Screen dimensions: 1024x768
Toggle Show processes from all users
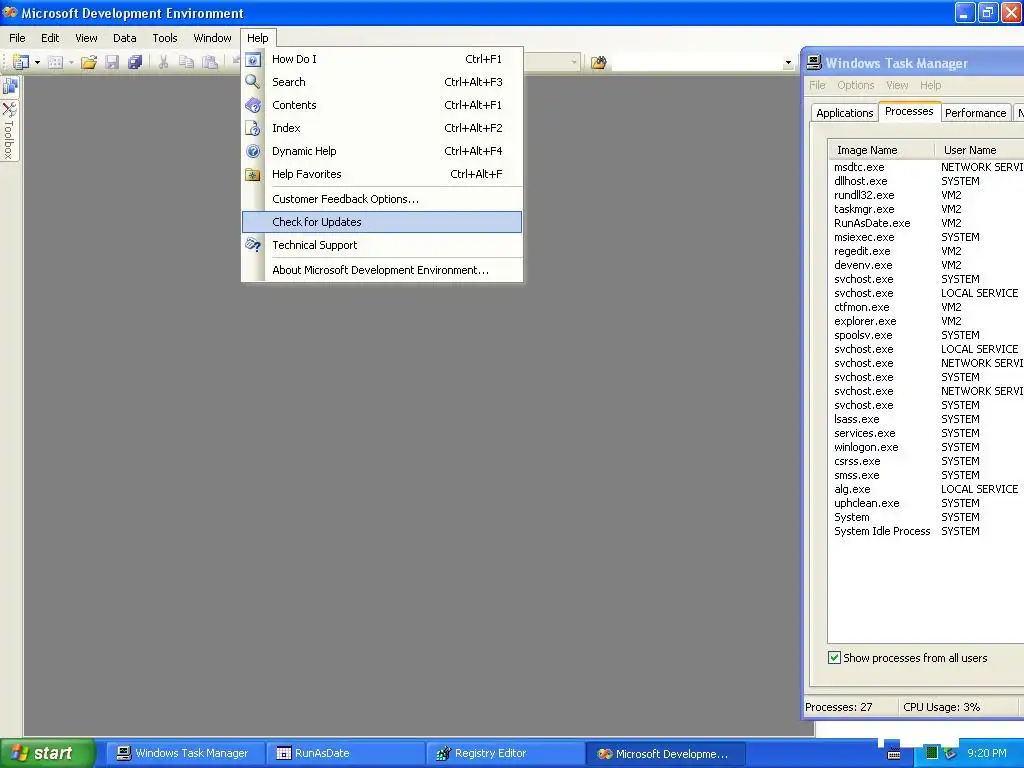coord(834,658)
